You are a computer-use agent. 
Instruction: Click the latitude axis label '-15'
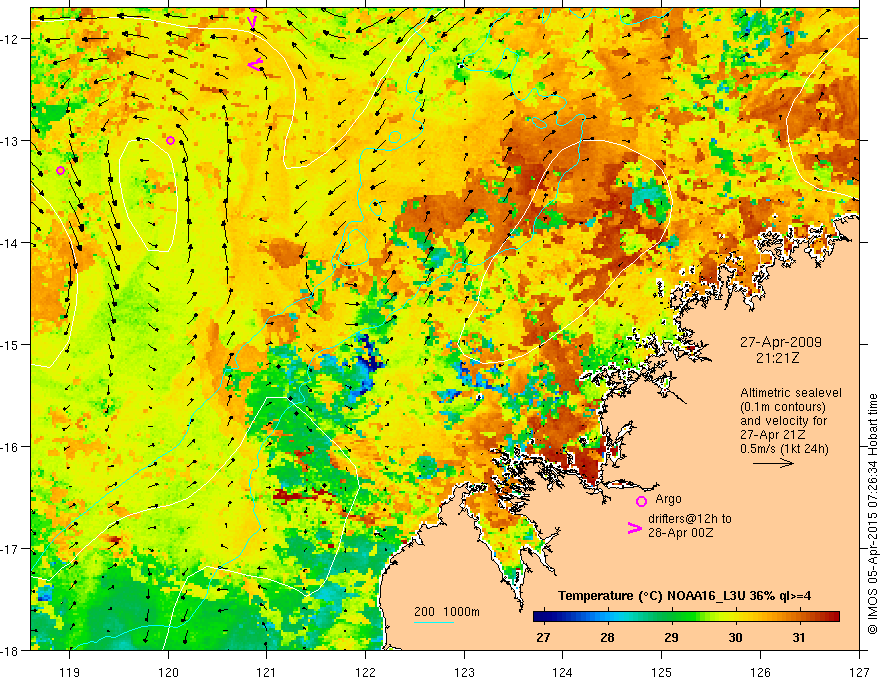[x=10, y=344]
